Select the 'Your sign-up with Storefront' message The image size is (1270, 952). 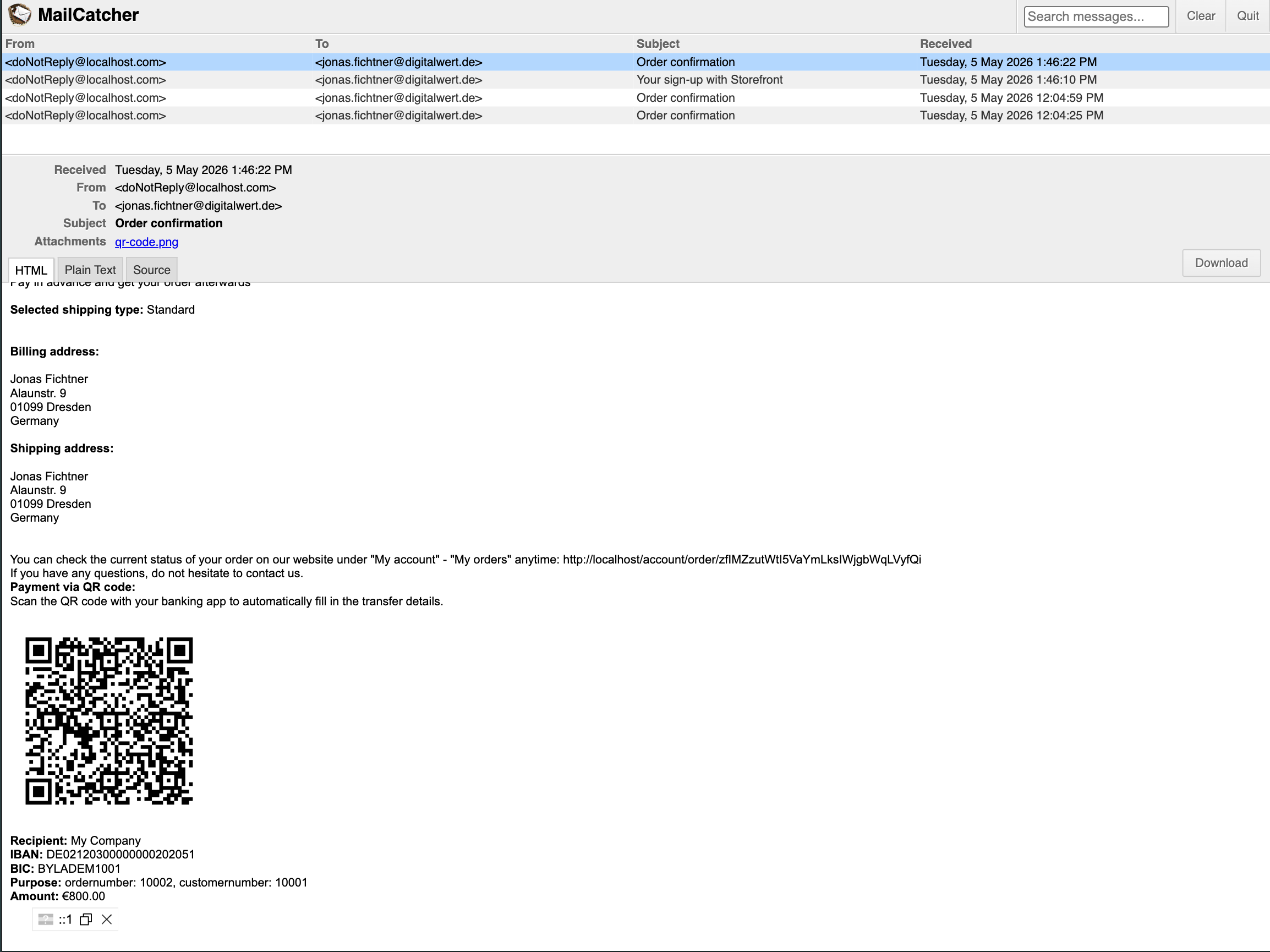[x=636, y=80]
